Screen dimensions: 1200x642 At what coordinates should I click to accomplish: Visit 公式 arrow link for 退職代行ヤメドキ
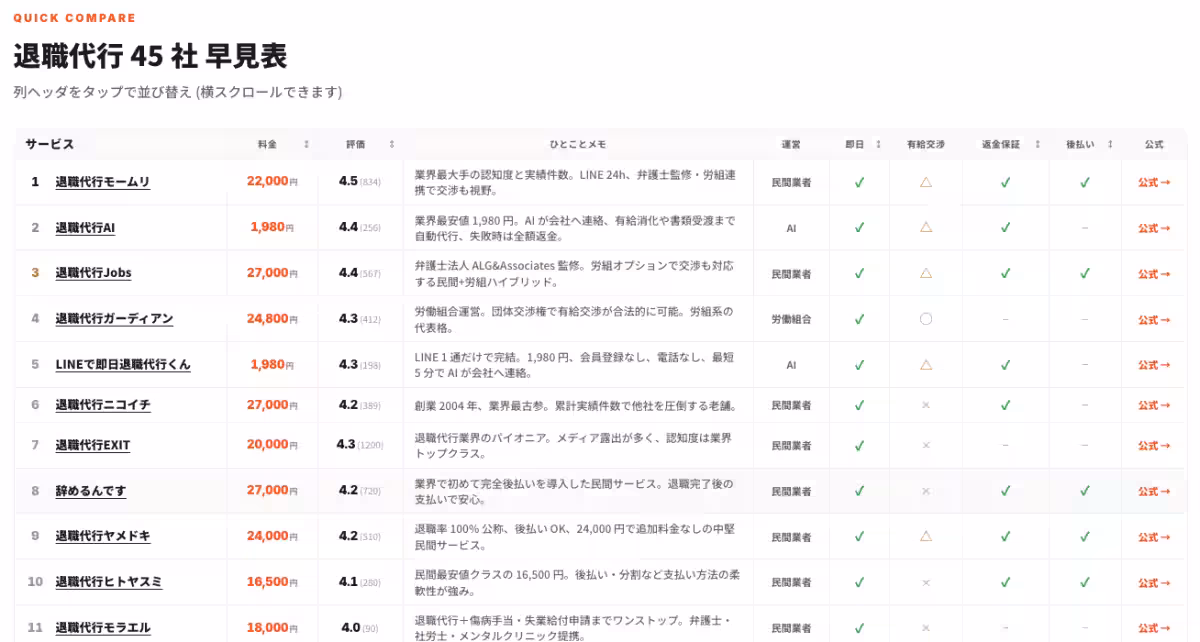tap(1154, 537)
